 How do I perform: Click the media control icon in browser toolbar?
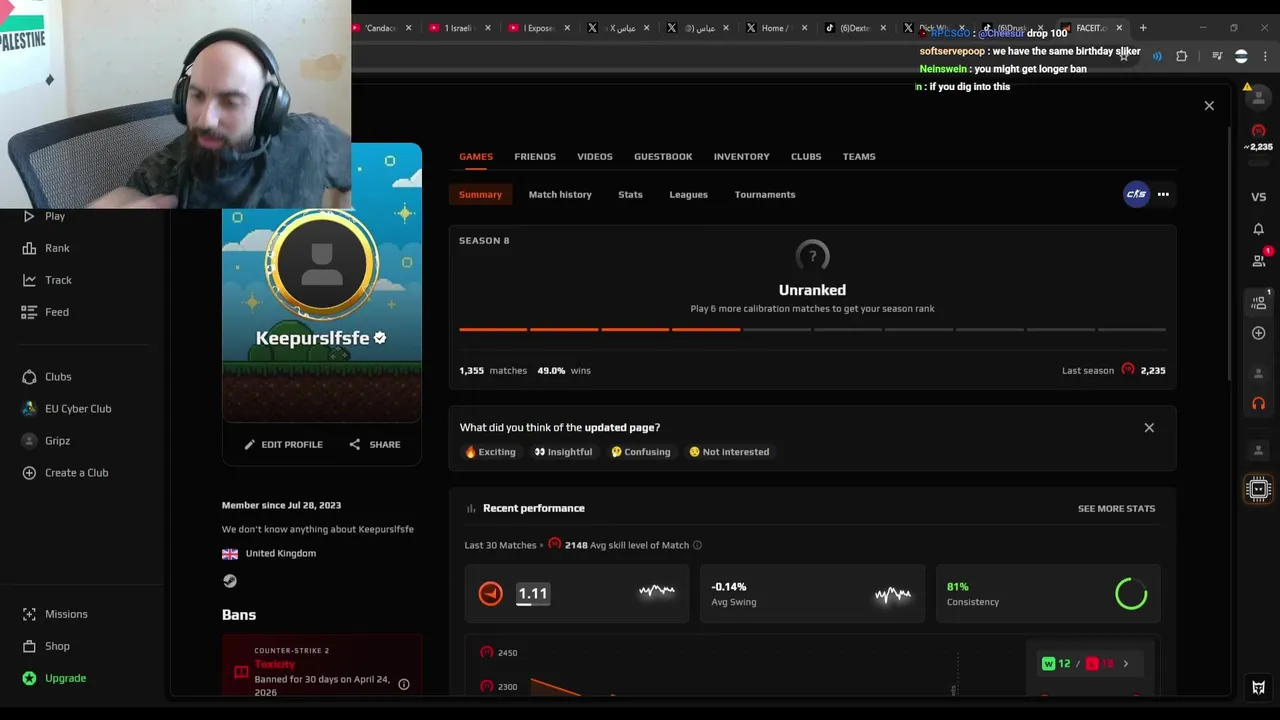pyautogui.click(x=1217, y=56)
